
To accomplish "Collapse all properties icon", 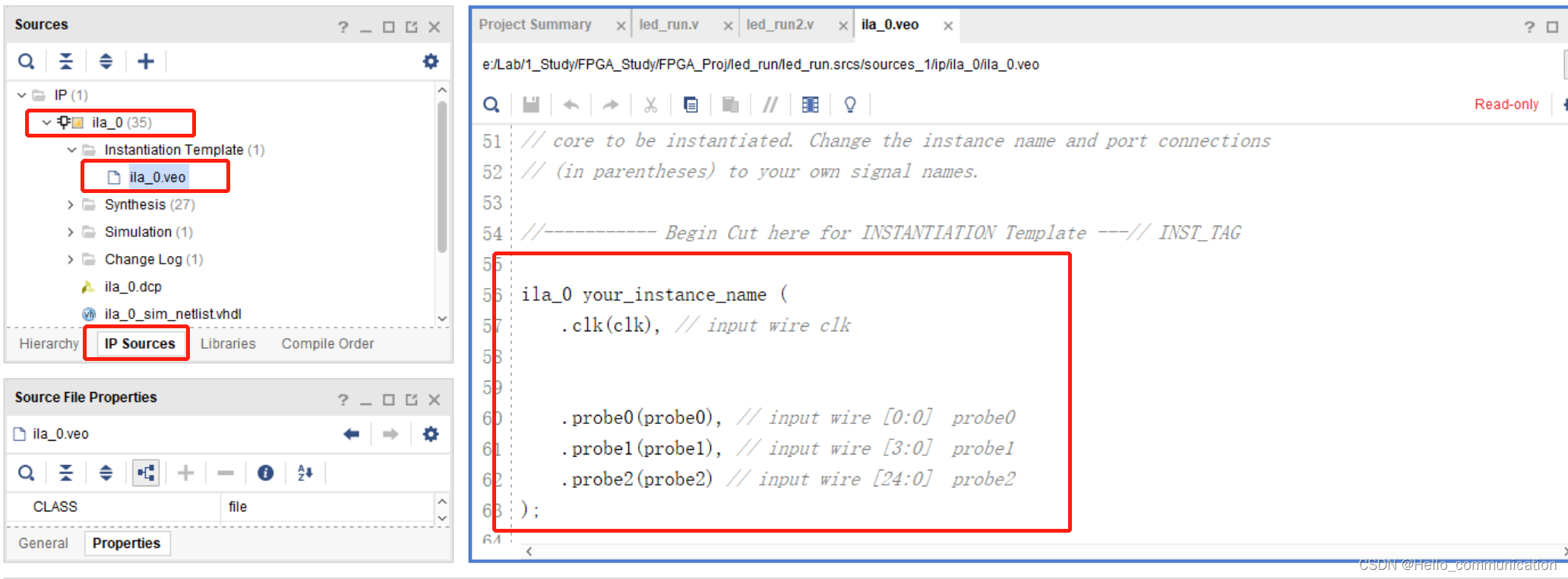I will coord(66,473).
